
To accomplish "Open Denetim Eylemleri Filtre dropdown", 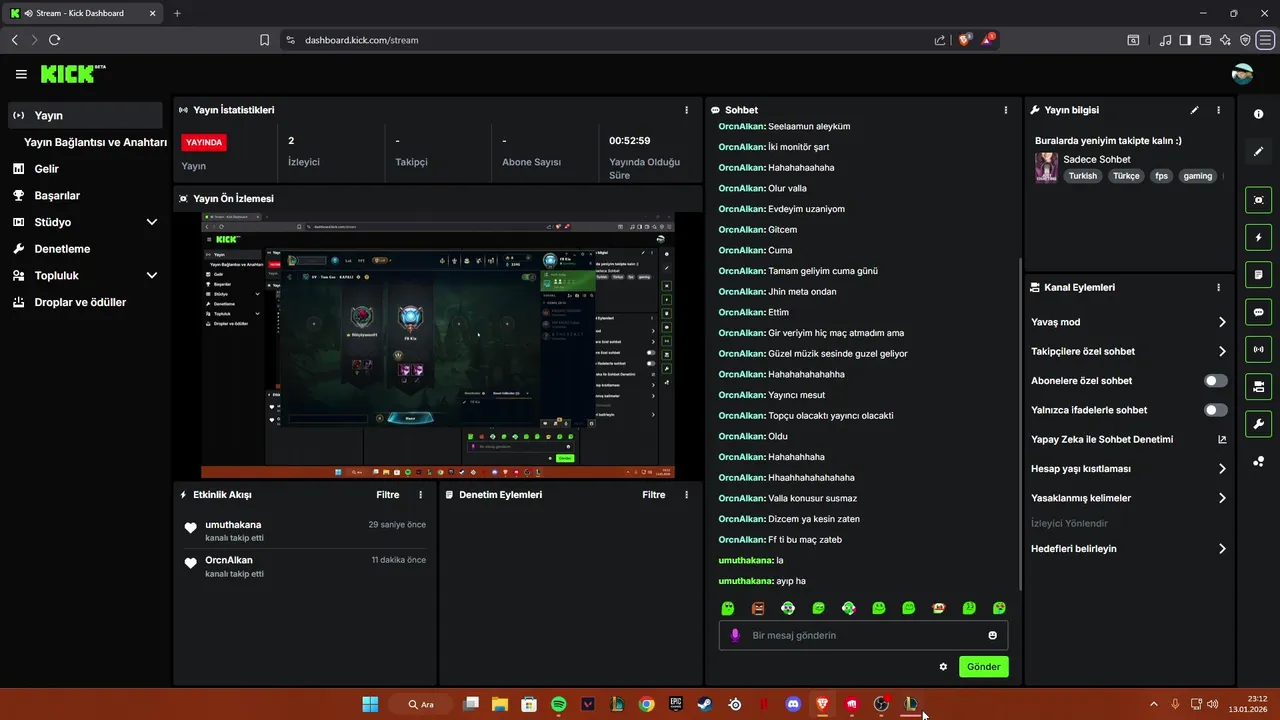I will [x=653, y=495].
